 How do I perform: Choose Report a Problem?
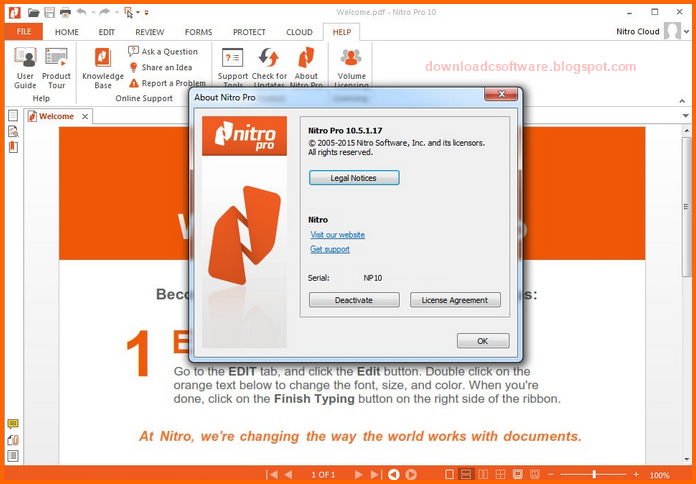pyautogui.click(x=167, y=83)
